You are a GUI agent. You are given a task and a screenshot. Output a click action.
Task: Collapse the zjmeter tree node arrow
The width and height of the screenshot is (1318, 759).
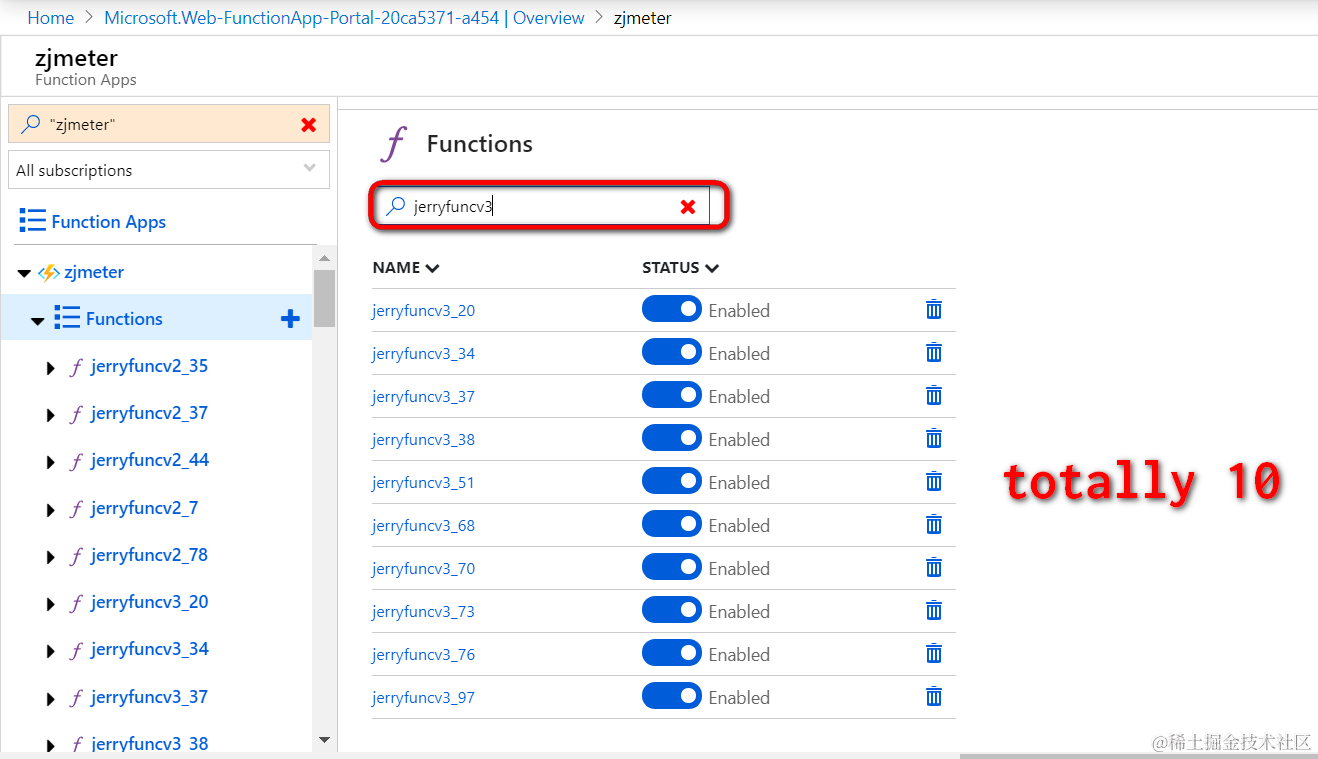click(x=24, y=273)
